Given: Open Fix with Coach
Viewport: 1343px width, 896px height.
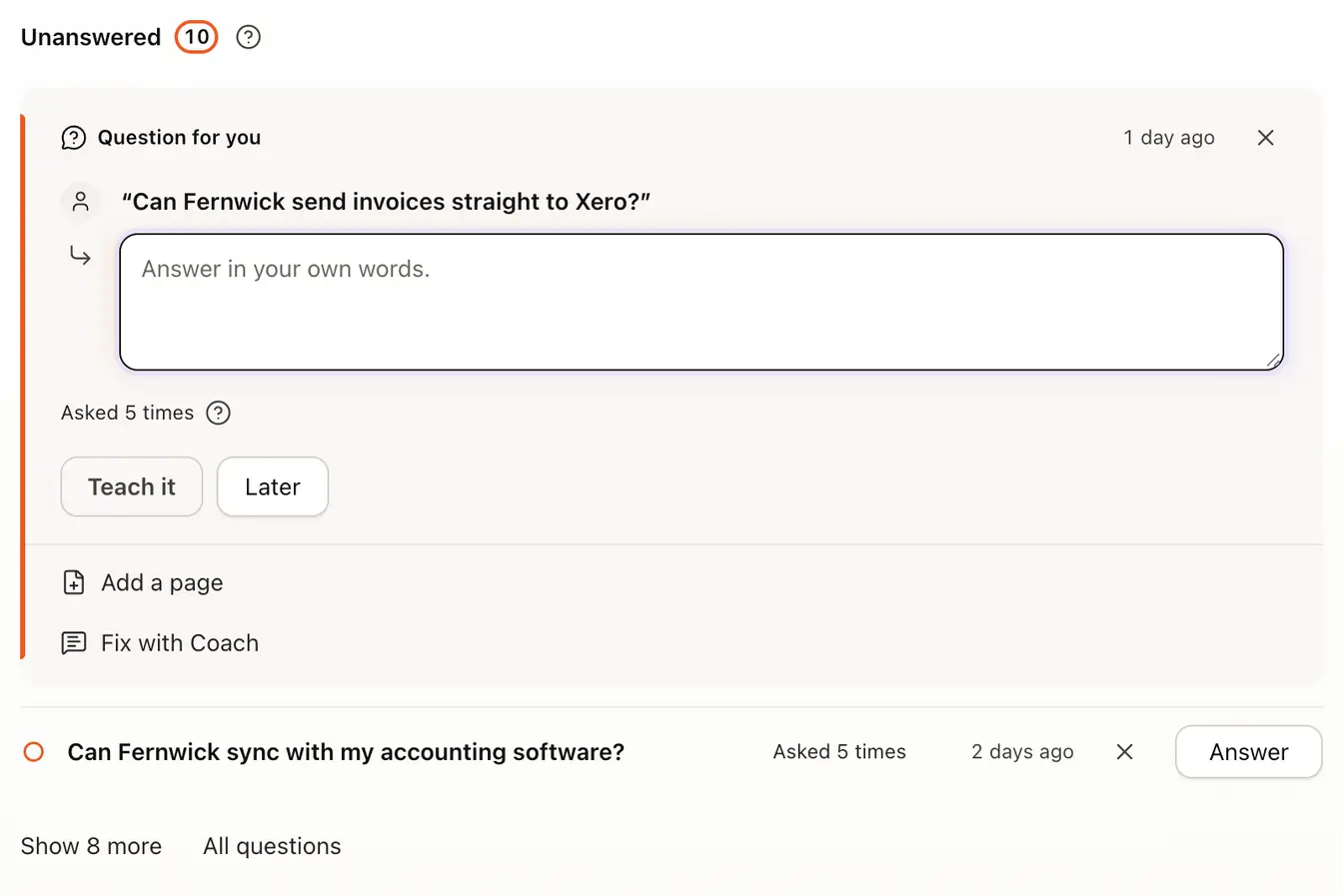Looking at the screenshot, I should [x=160, y=642].
